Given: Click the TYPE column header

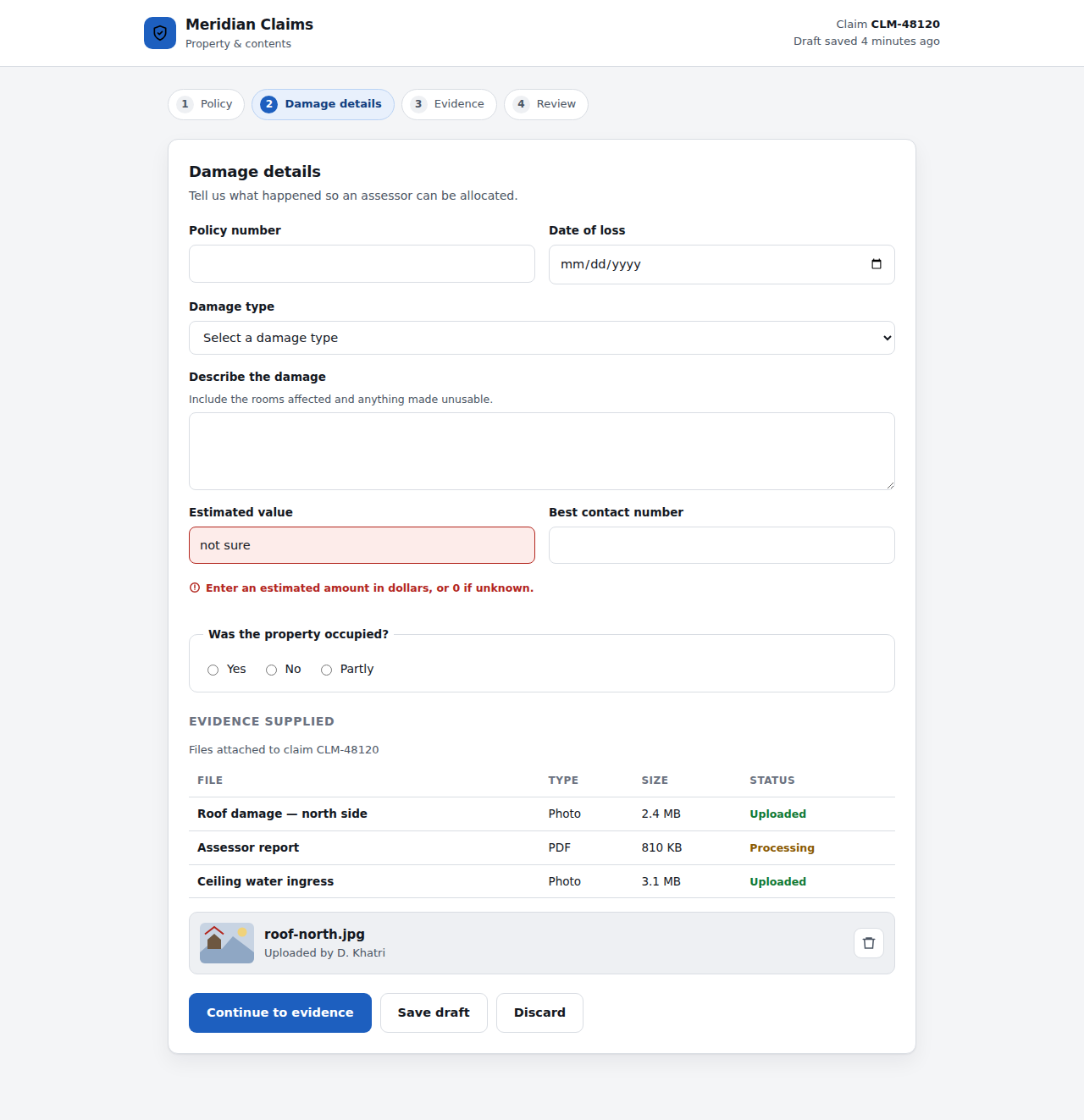Looking at the screenshot, I should (563, 781).
